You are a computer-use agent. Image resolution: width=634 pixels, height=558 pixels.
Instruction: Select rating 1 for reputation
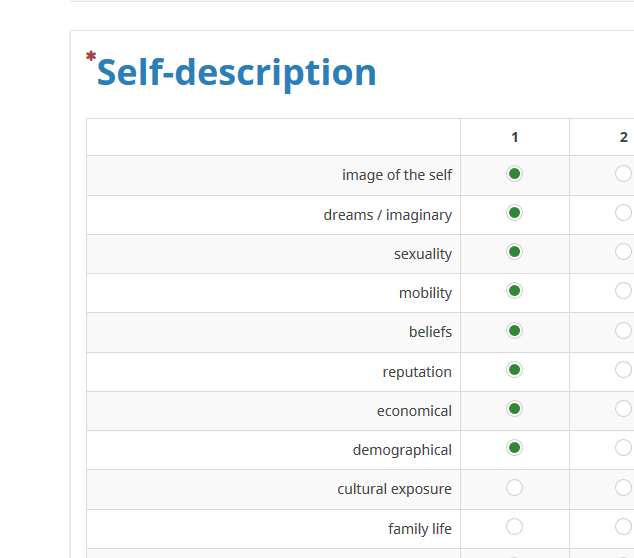pos(515,370)
